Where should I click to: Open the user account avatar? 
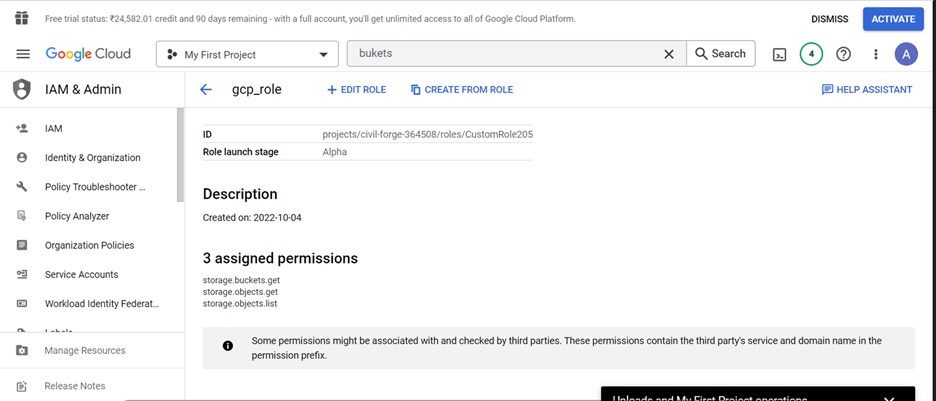tap(906, 54)
